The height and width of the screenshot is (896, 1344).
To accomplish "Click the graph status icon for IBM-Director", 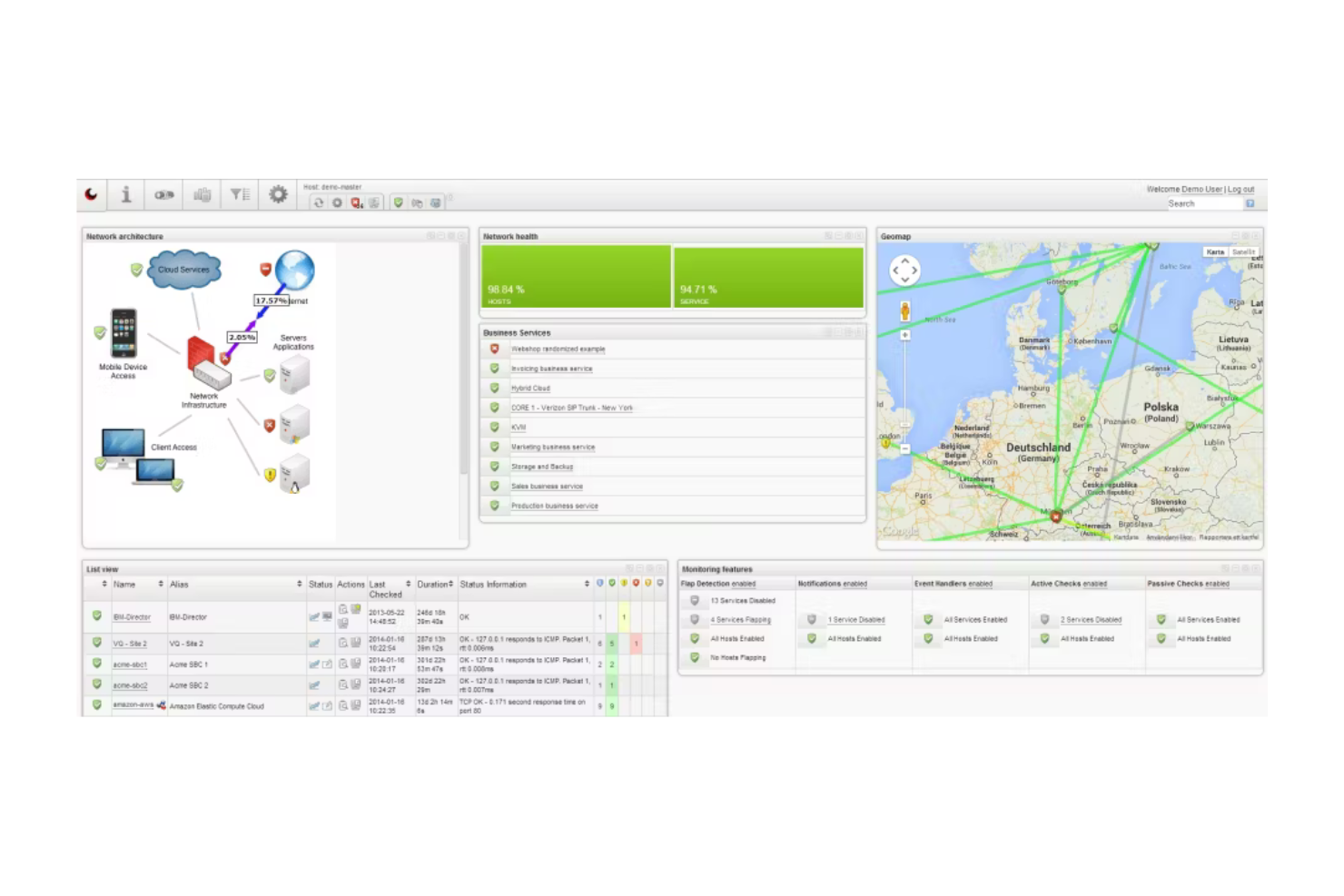I will (314, 617).
